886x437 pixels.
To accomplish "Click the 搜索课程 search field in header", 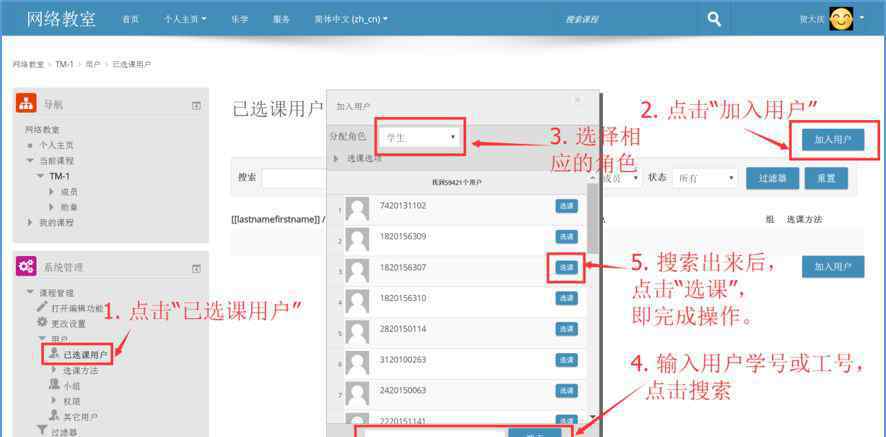I will click(620, 19).
